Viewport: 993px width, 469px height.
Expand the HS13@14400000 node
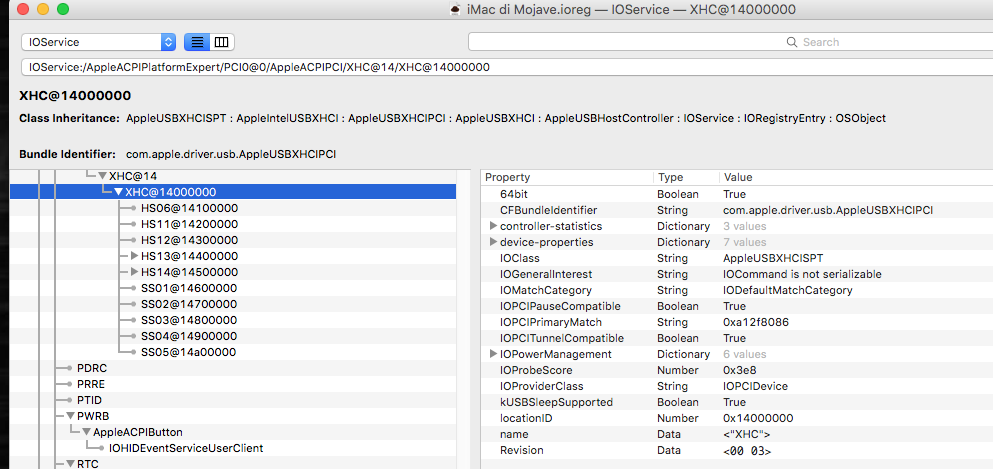click(134, 256)
